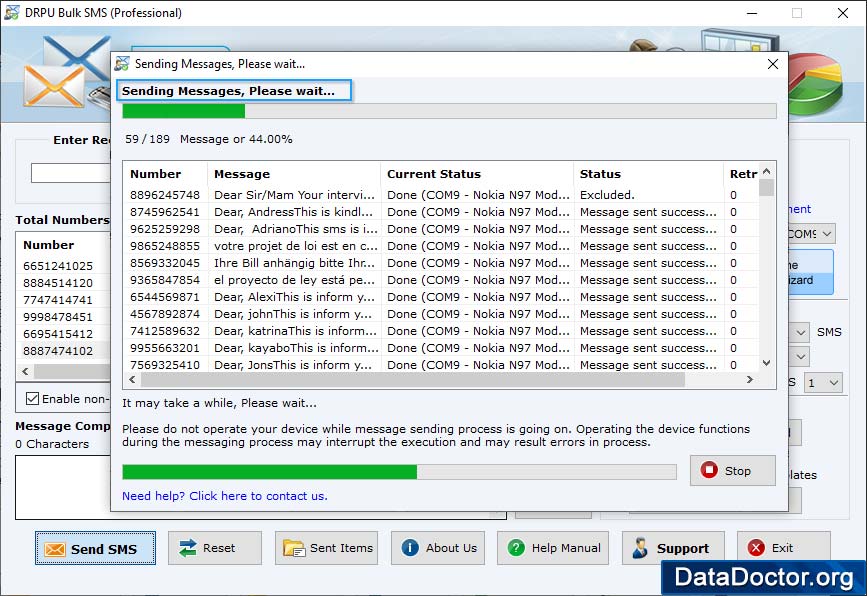
Task: Click the Reset button label
Action: click(x=219, y=548)
